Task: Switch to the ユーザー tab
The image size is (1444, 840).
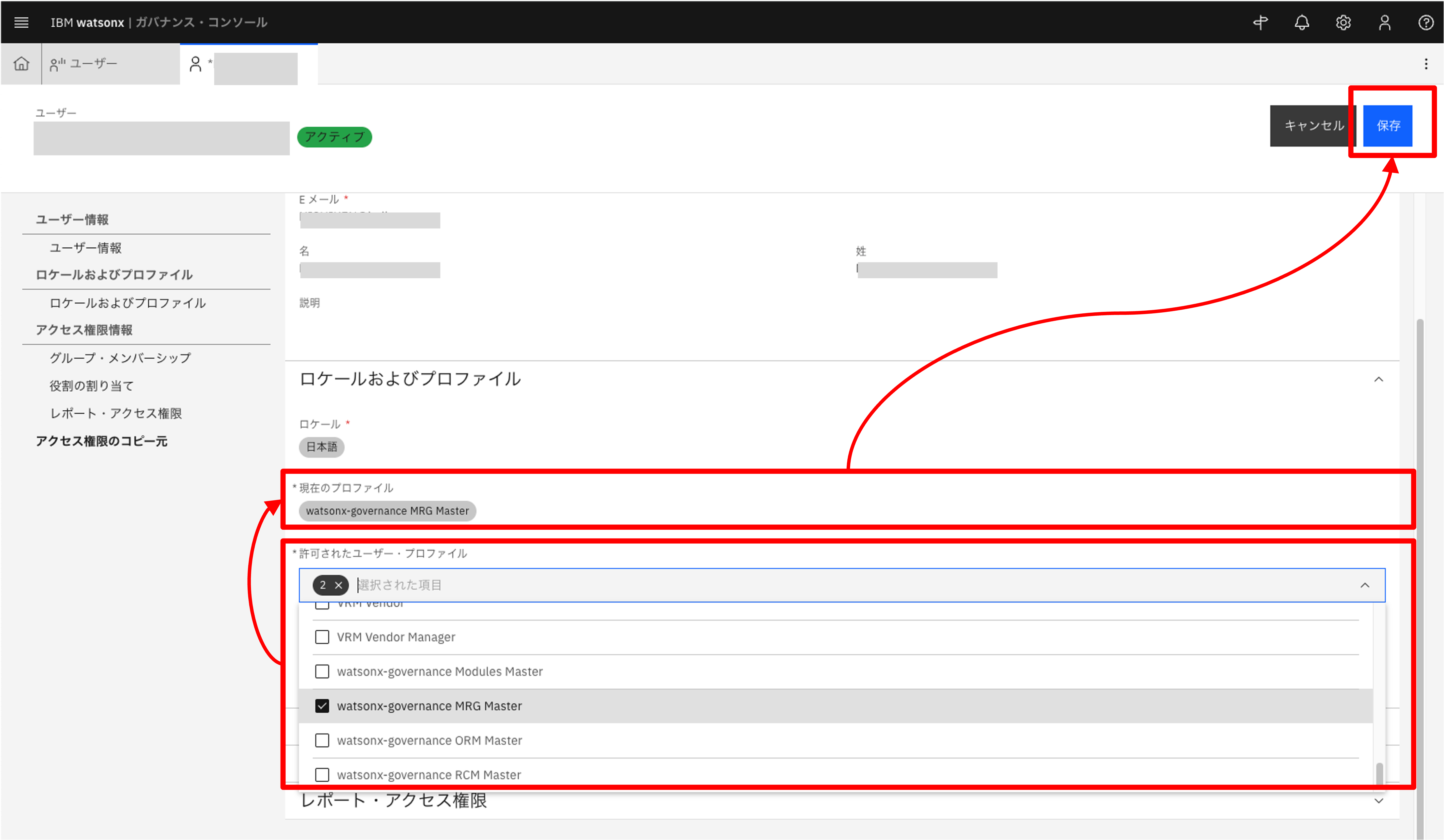Action: 93,64
